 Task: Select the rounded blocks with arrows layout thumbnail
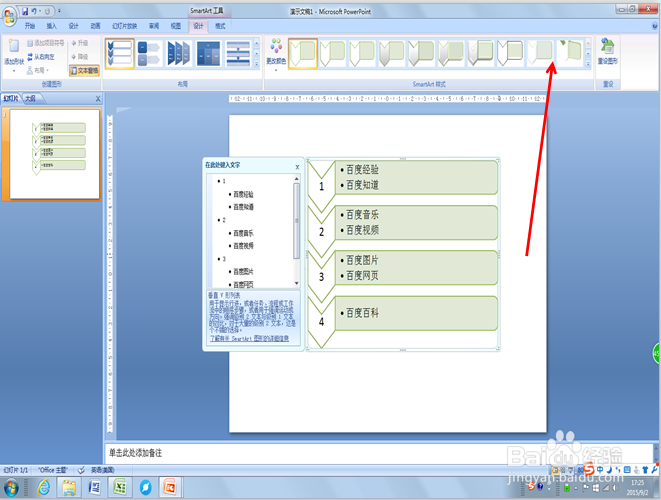pyautogui.click(x=149, y=54)
